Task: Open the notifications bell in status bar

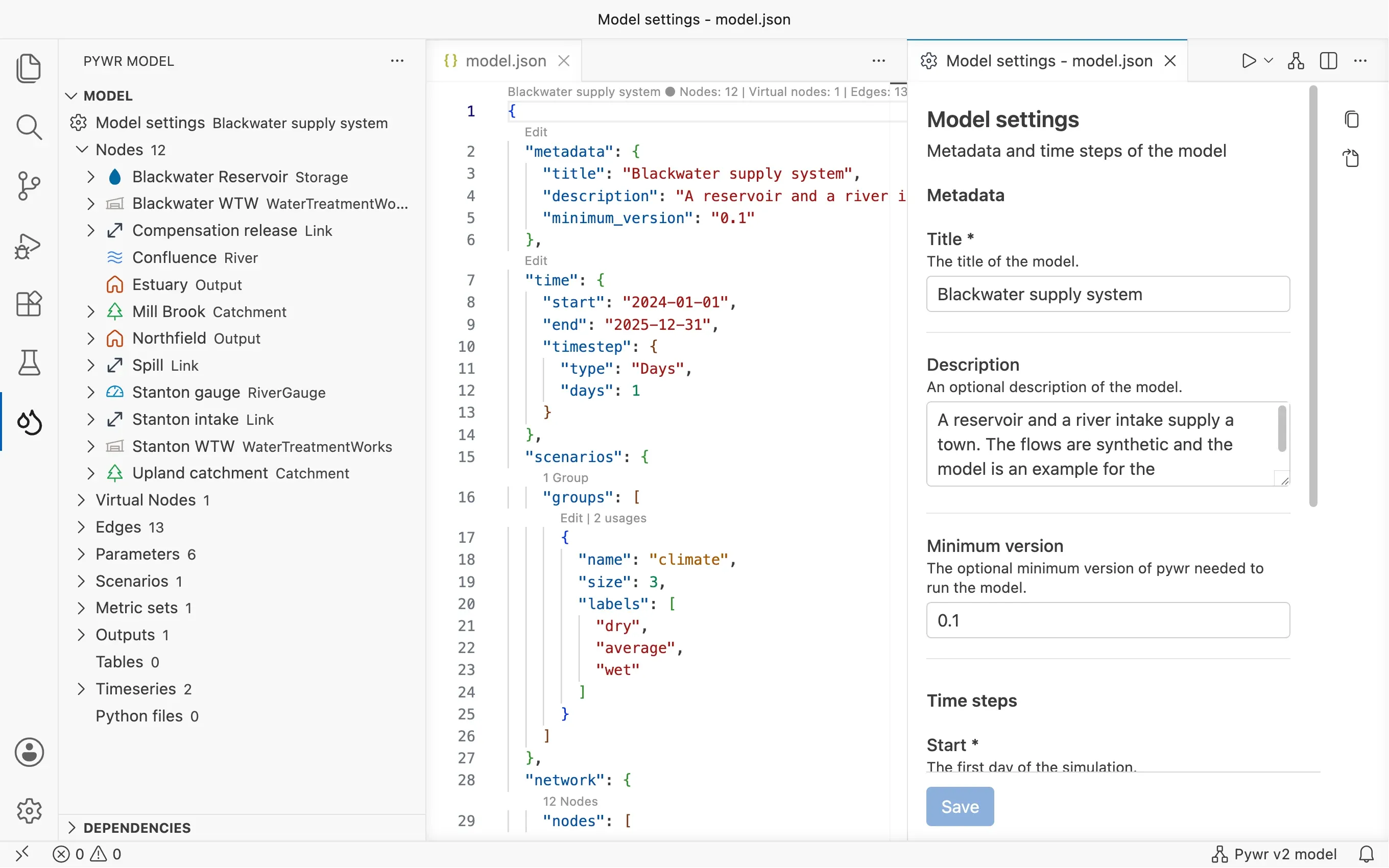Action: point(1367,854)
